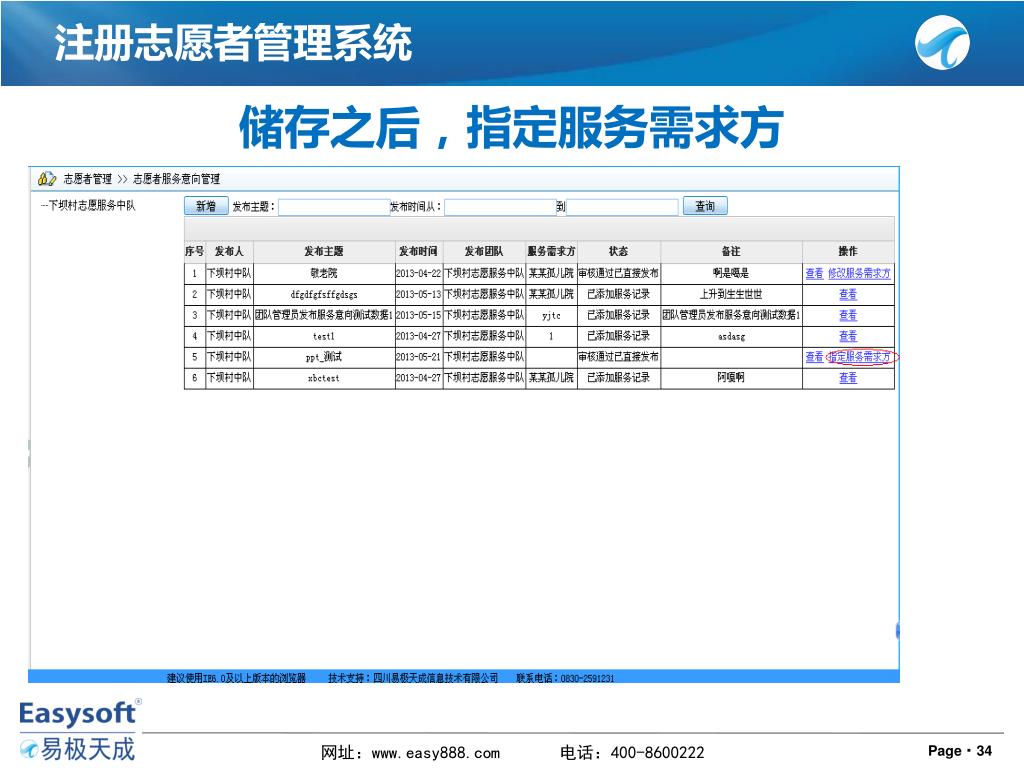The image size is (1024, 768).
Task: Click the 发布时间从 start date field
Action: coord(498,207)
